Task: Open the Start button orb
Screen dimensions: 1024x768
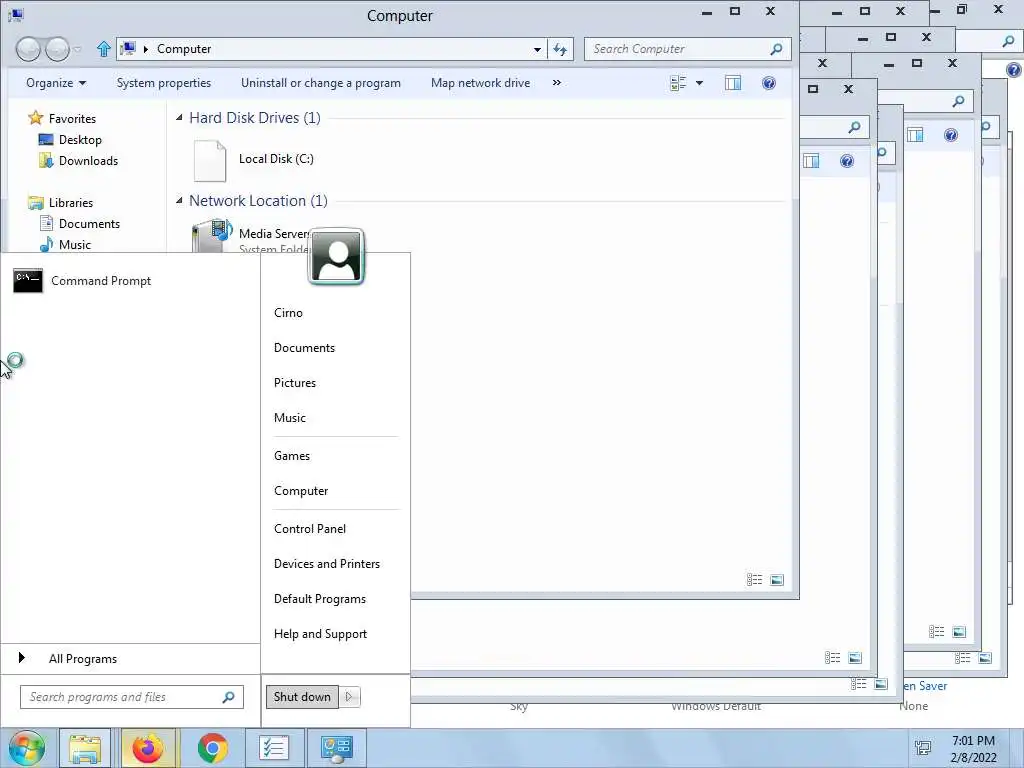Action: (x=27, y=748)
